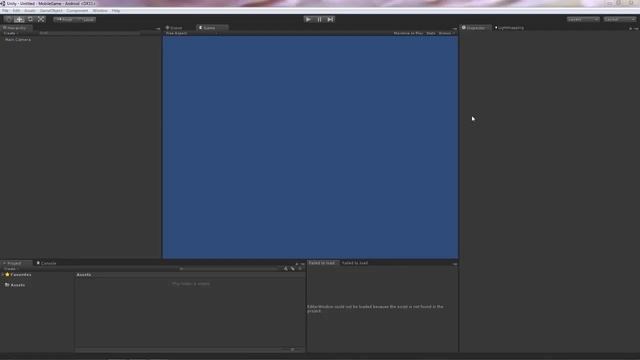This screenshot has width=640, height=360.
Task: Select the Scale tool
Action: point(41,19)
